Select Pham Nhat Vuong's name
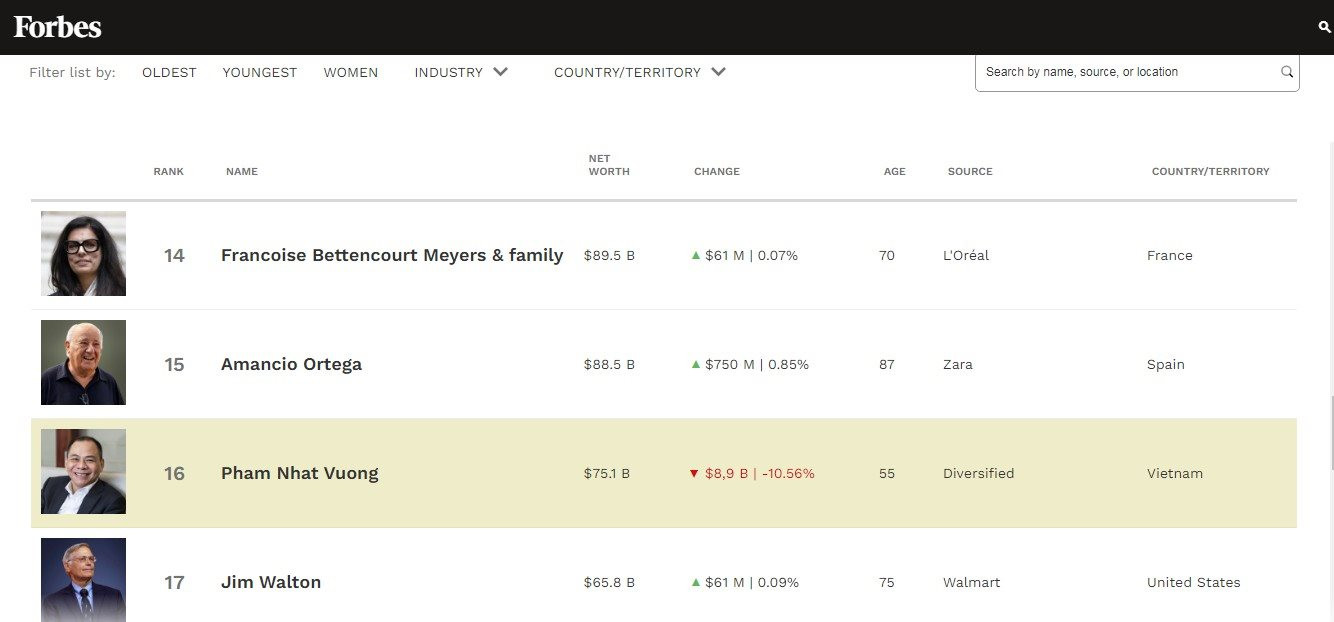The height and width of the screenshot is (622, 1334). point(299,474)
